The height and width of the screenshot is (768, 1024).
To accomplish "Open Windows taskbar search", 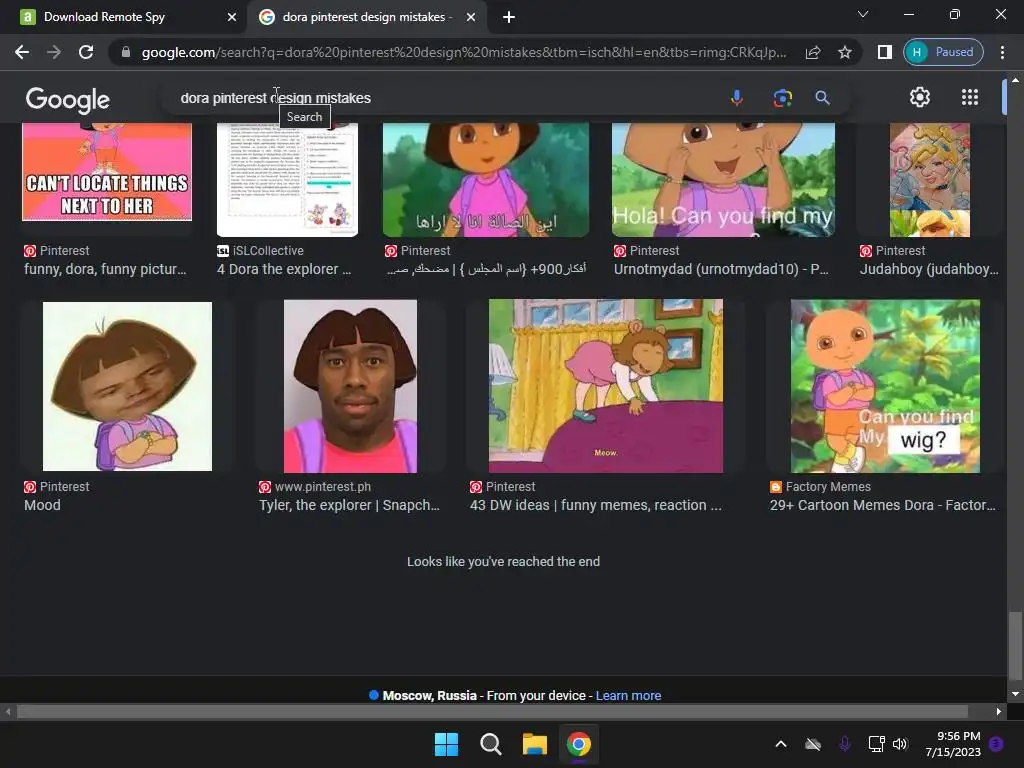I will pyautogui.click(x=490, y=744).
